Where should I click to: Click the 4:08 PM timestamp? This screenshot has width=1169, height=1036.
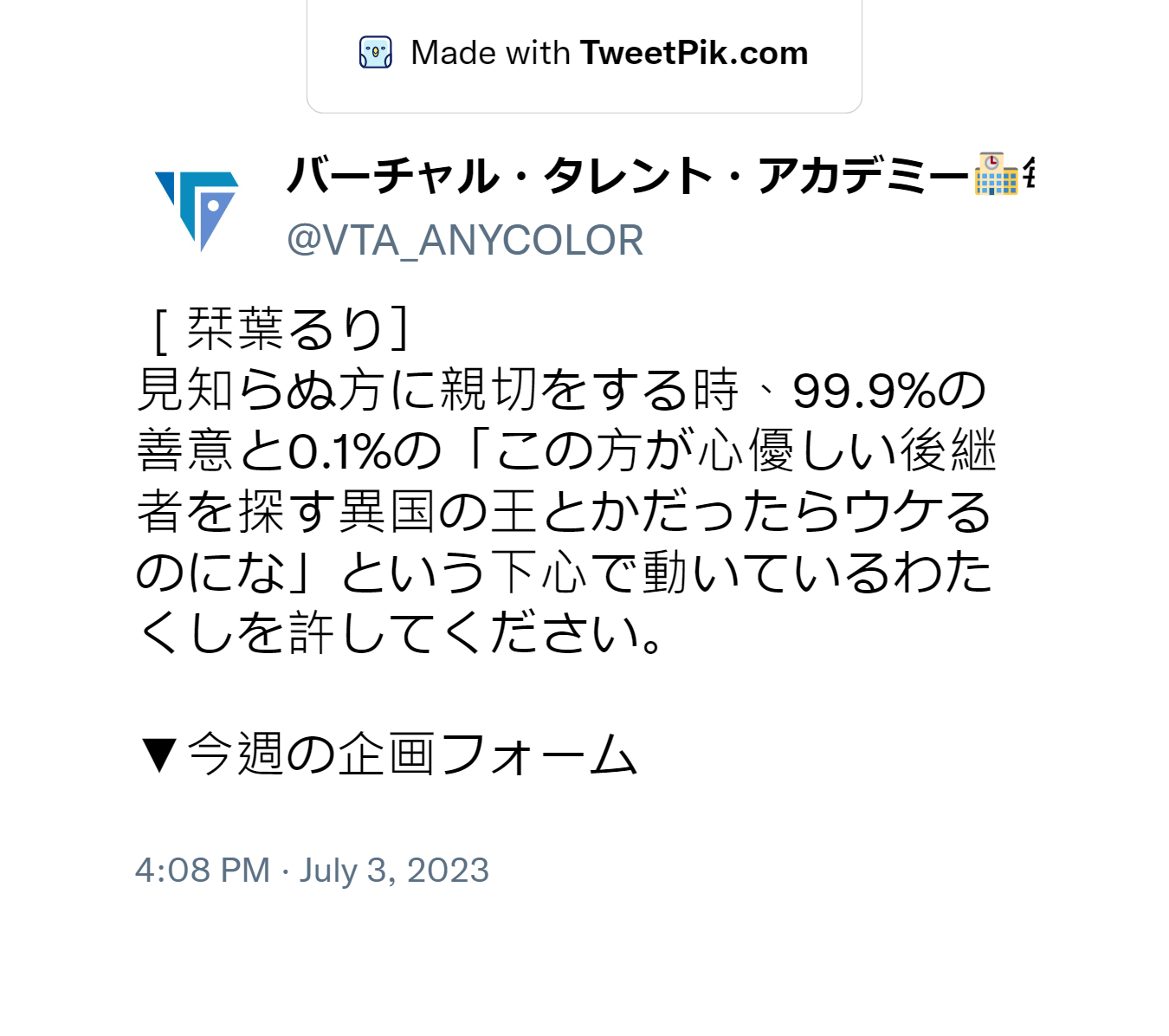coord(203,871)
